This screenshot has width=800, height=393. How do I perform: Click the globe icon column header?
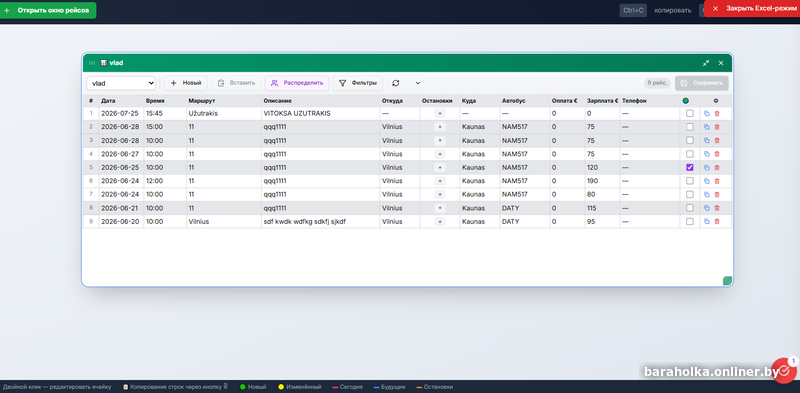tap(686, 101)
